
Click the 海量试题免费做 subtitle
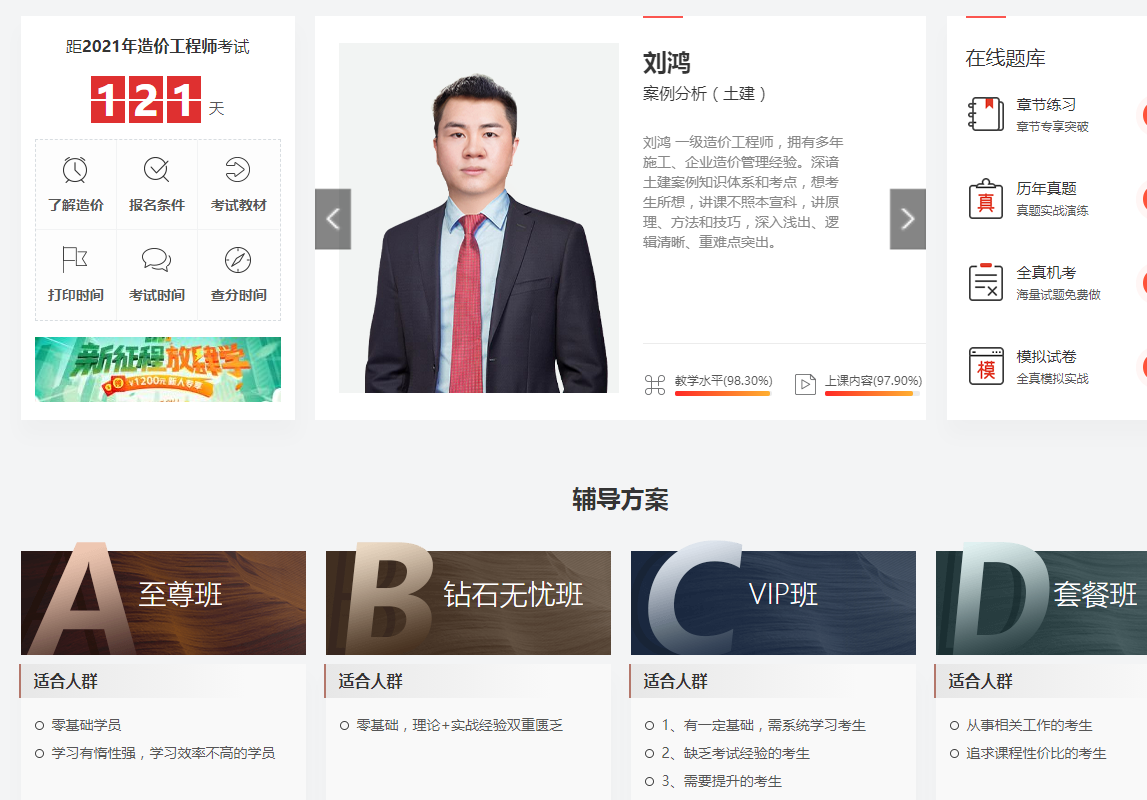tap(1058, 295)
